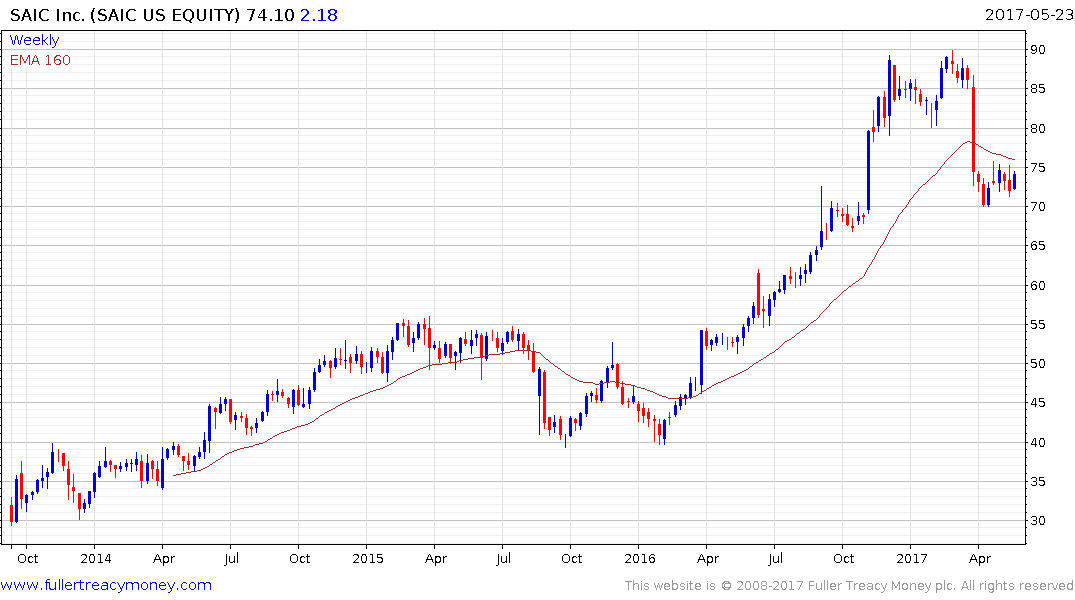Click the 70 price axis label
Image resolution: width=1075 pixels, height=600 pixels.
[1037, 206]
